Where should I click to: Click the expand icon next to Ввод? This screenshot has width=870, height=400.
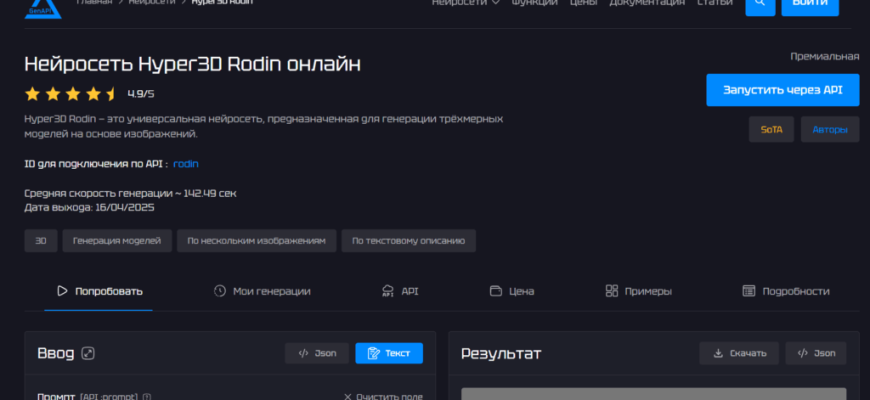click(x=88, y=353)
